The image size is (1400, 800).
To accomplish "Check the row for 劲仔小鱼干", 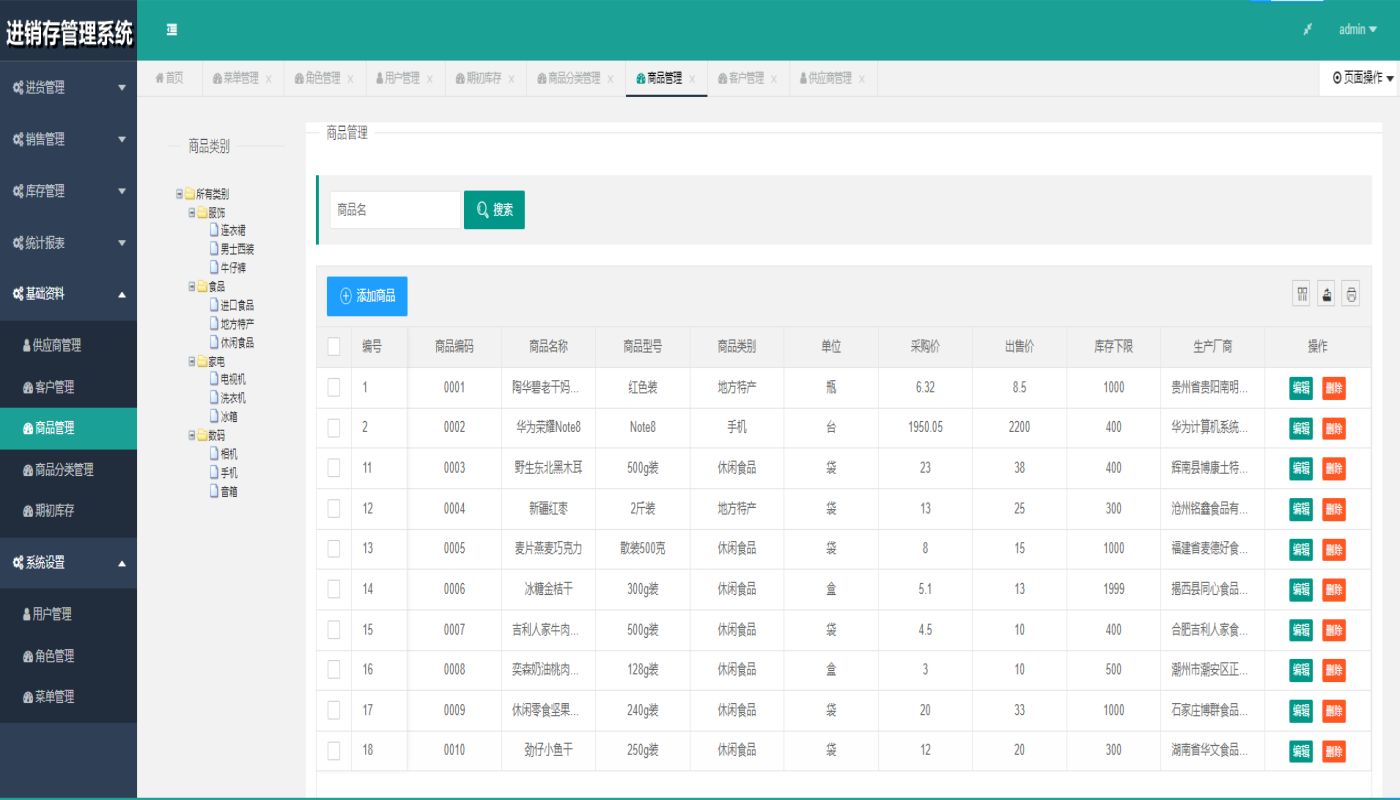I will click(334, 750).
